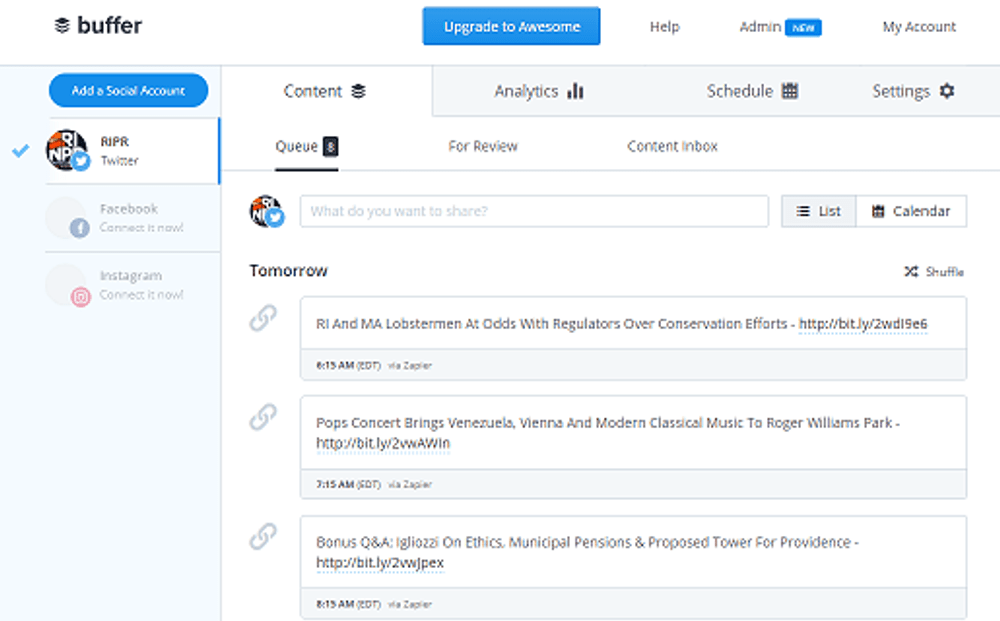Image resolution: width=1000 pixels, height=621 pixels.
Task: Go to the For Review sub-tab
Action: pyautogui.click(x=483, y=146)
